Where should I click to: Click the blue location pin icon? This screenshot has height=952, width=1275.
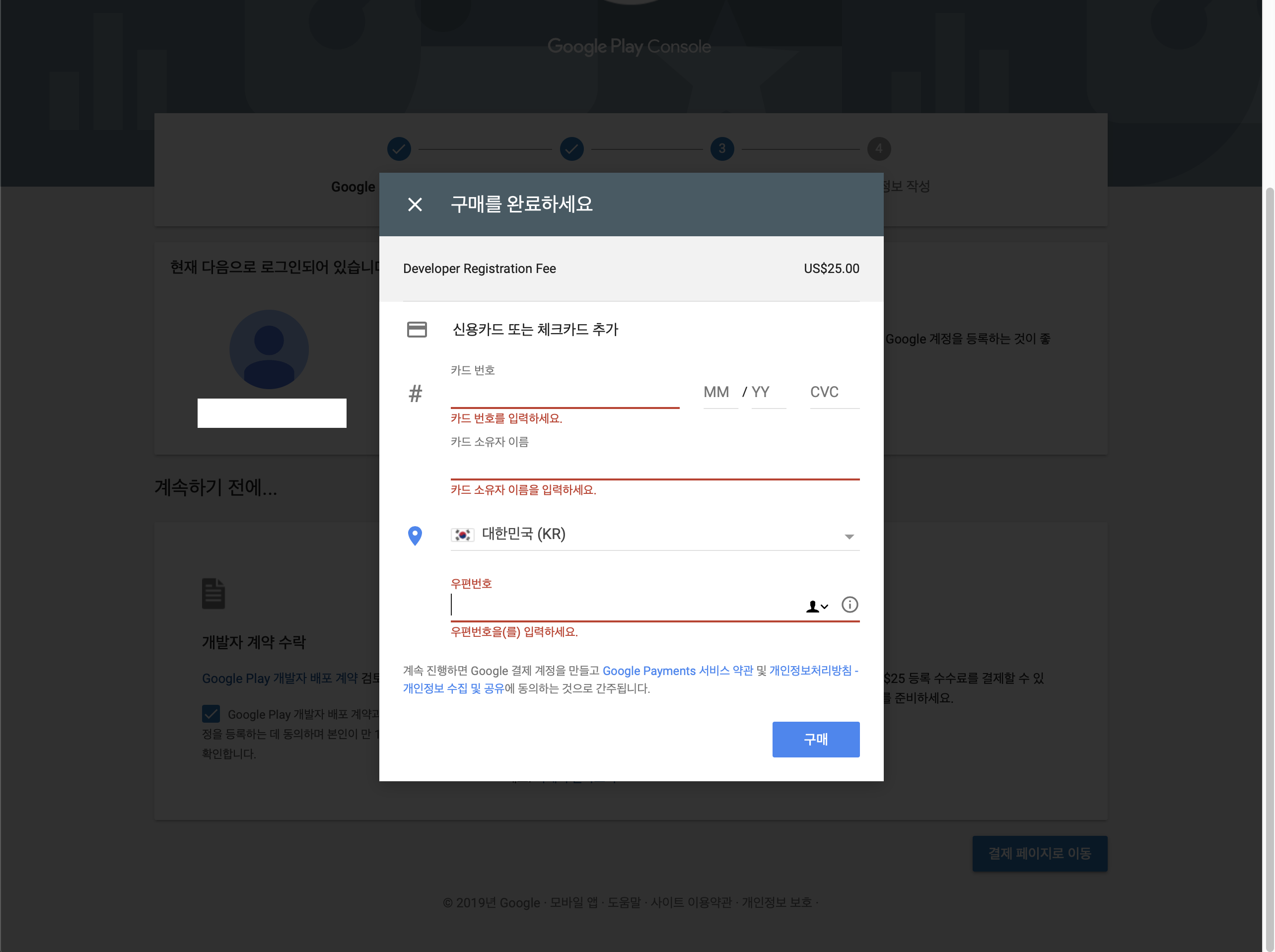(415, 536)
